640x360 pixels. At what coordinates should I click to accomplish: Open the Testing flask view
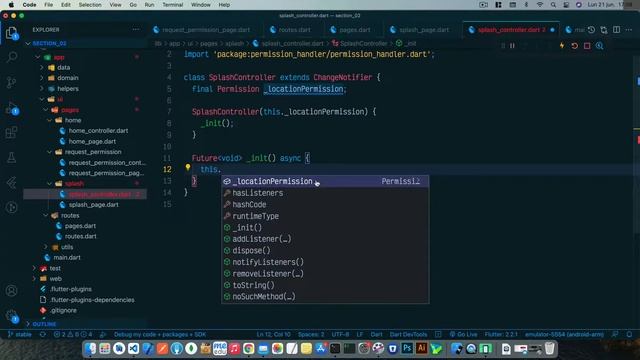click(11, 158)
